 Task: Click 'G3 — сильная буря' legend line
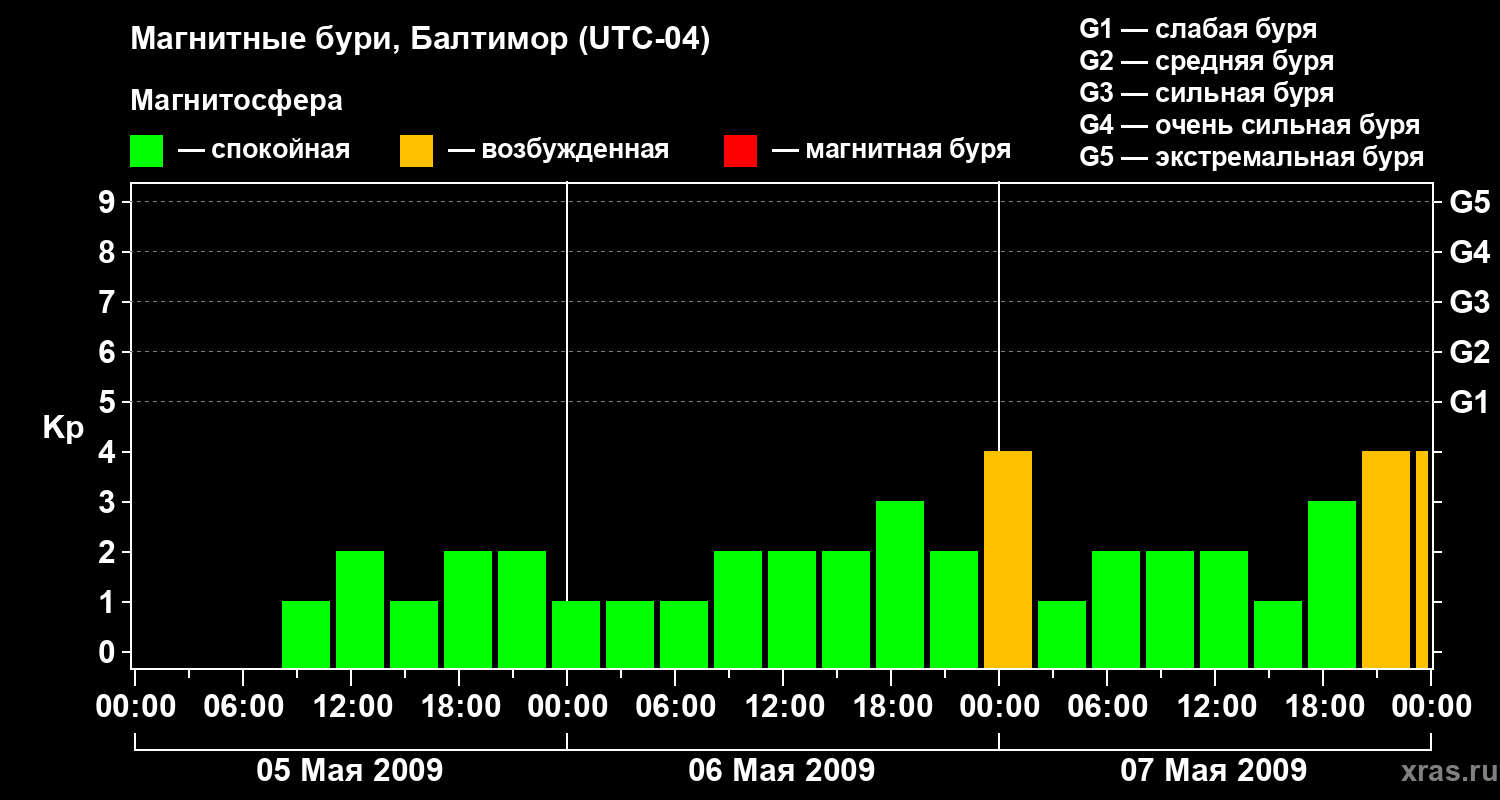(1207, 93)
